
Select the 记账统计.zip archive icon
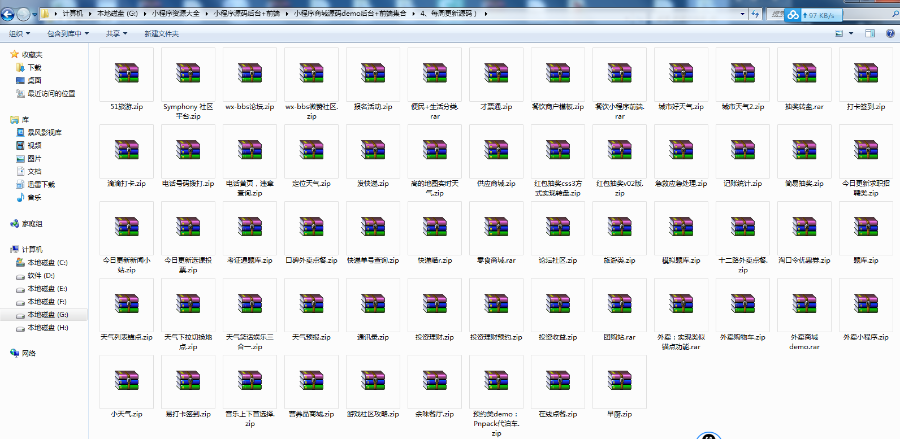point(743,150)
